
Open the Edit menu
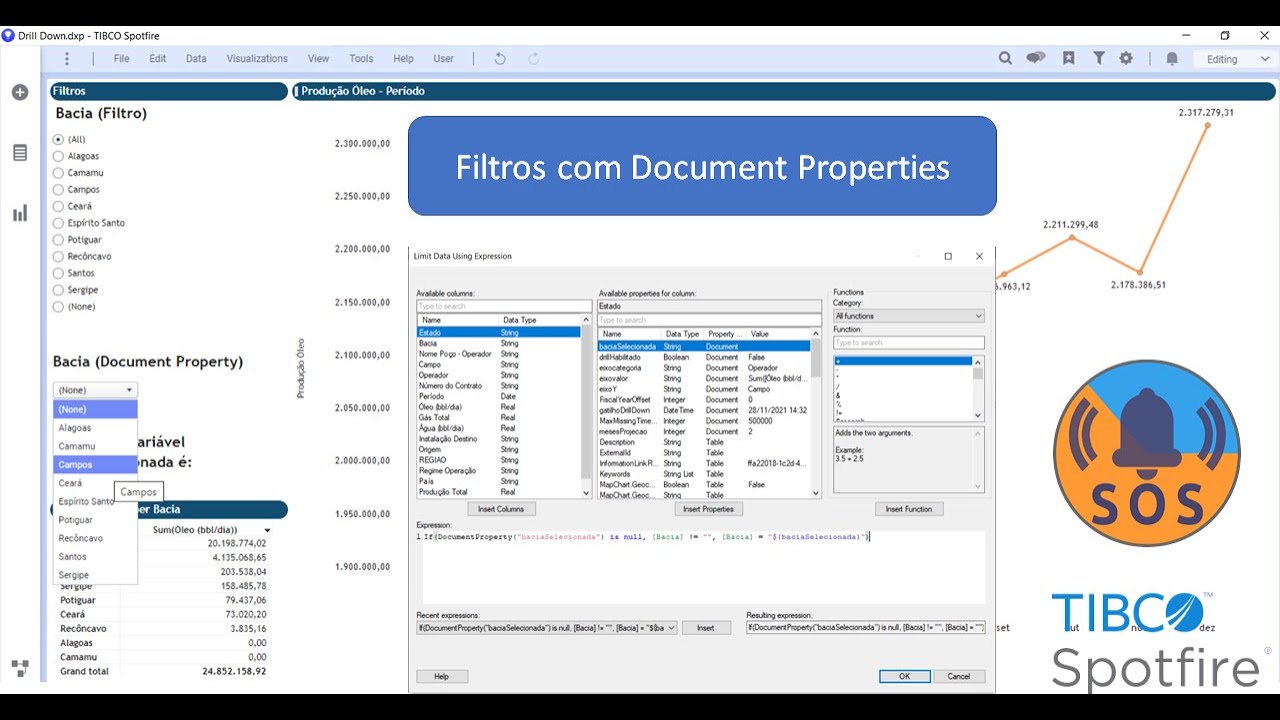[158, 59]
